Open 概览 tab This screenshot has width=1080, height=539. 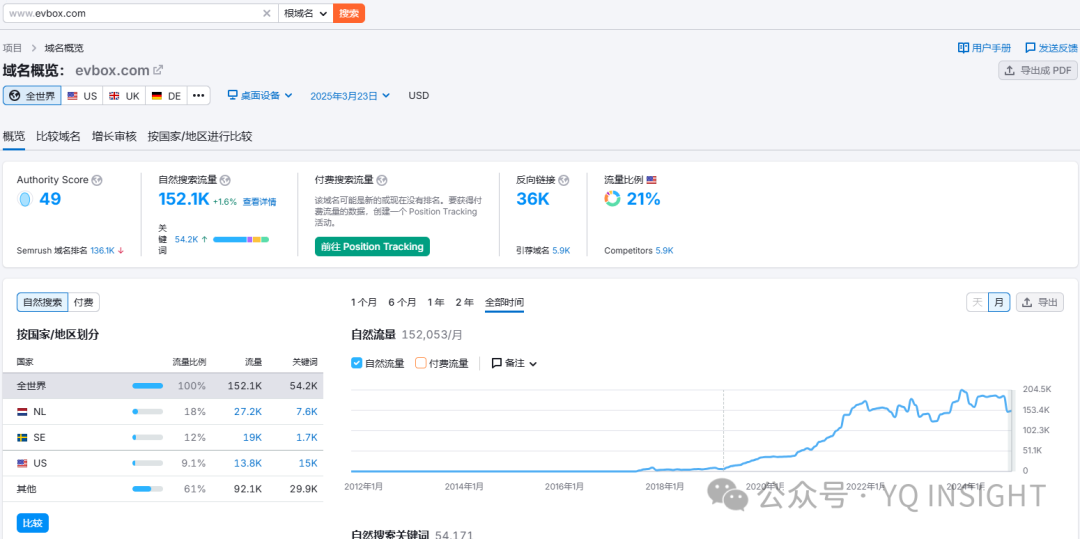coord(14,136)
